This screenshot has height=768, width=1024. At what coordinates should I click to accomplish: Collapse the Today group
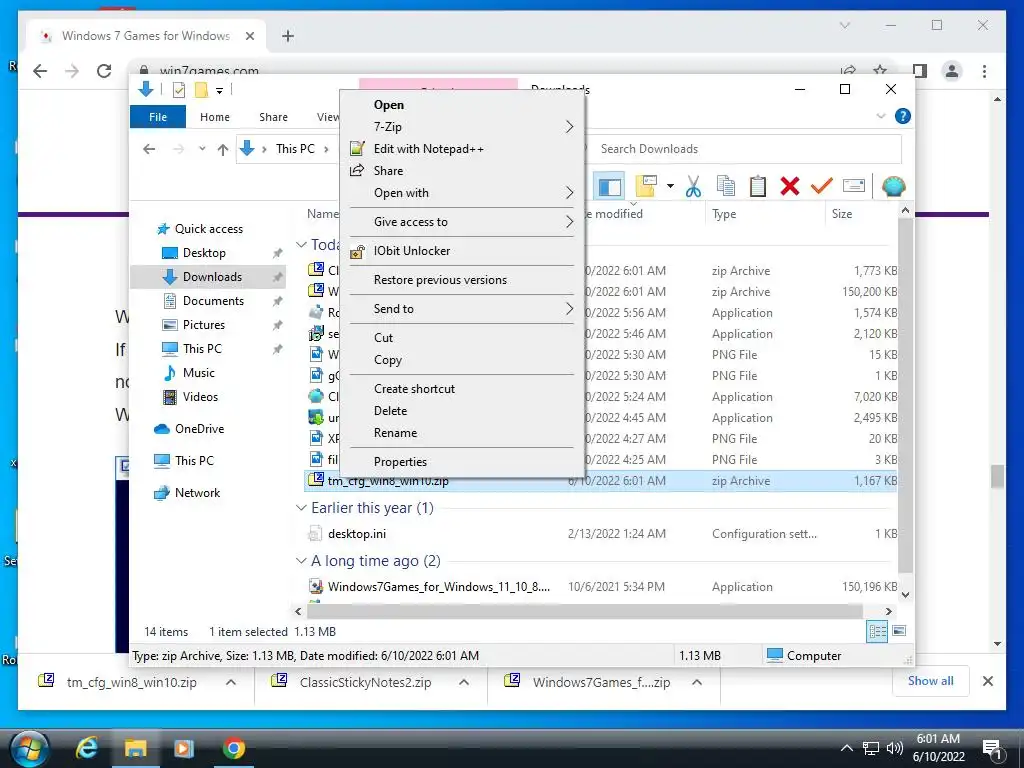(301, 245)
